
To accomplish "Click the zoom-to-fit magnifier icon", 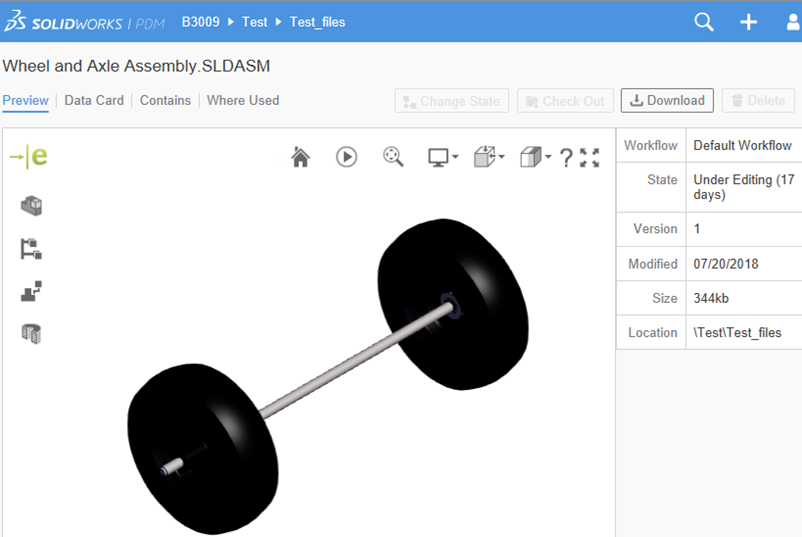I will pyautogui.click(x=393, y=157).
